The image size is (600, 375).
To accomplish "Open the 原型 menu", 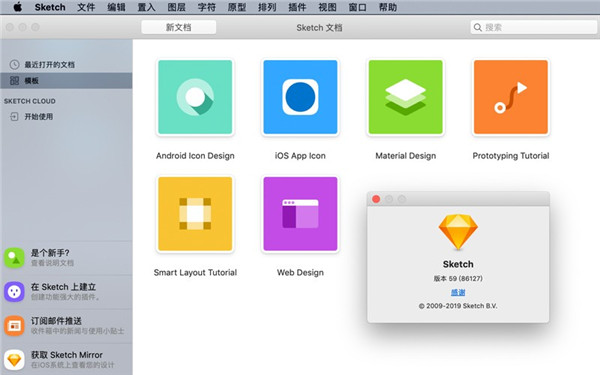I will click(x=237, y=7).
